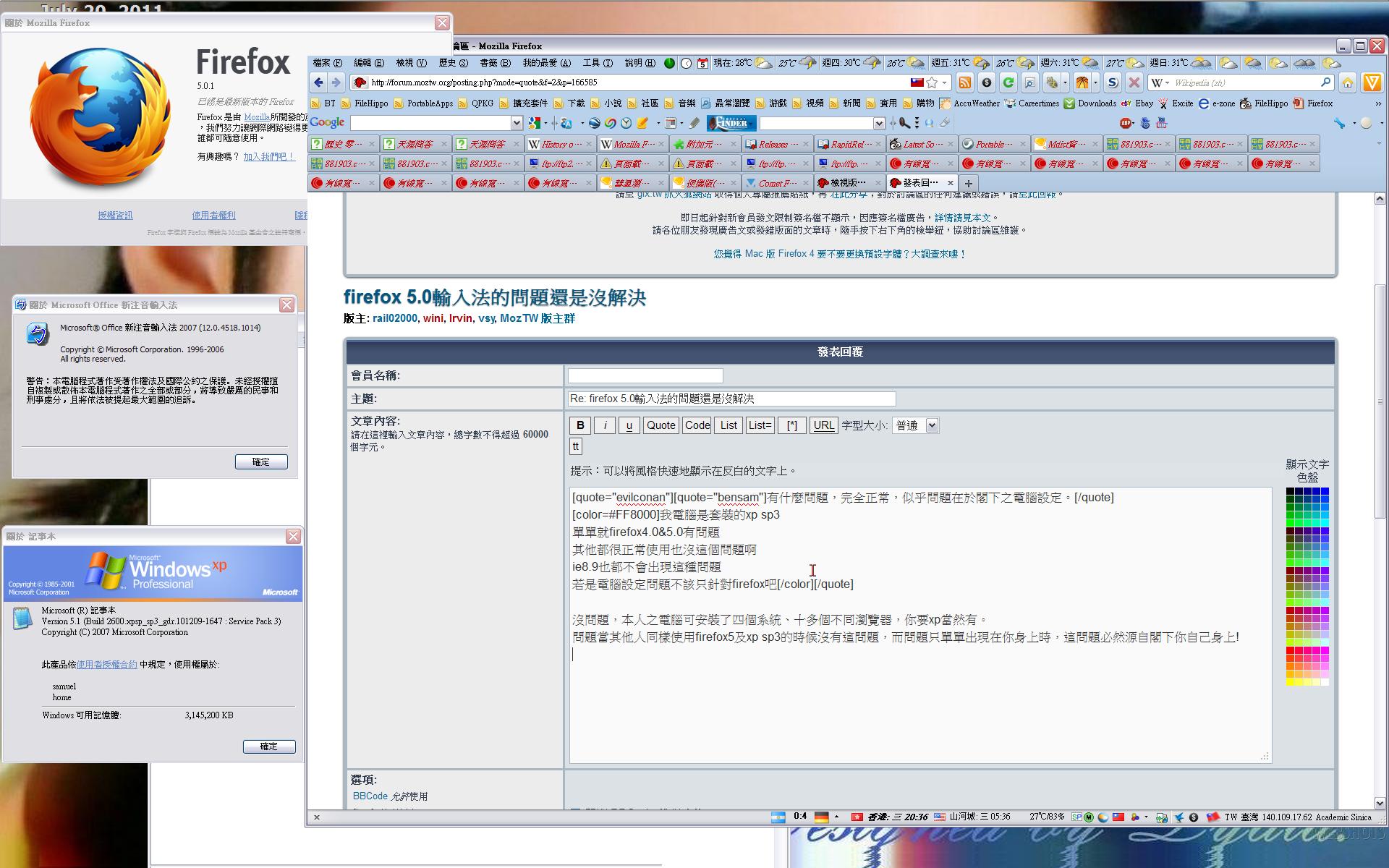1389x868 pixels.
Task: Open Wikipedia search engine selector dropdown
Action: pos(1160,82)
